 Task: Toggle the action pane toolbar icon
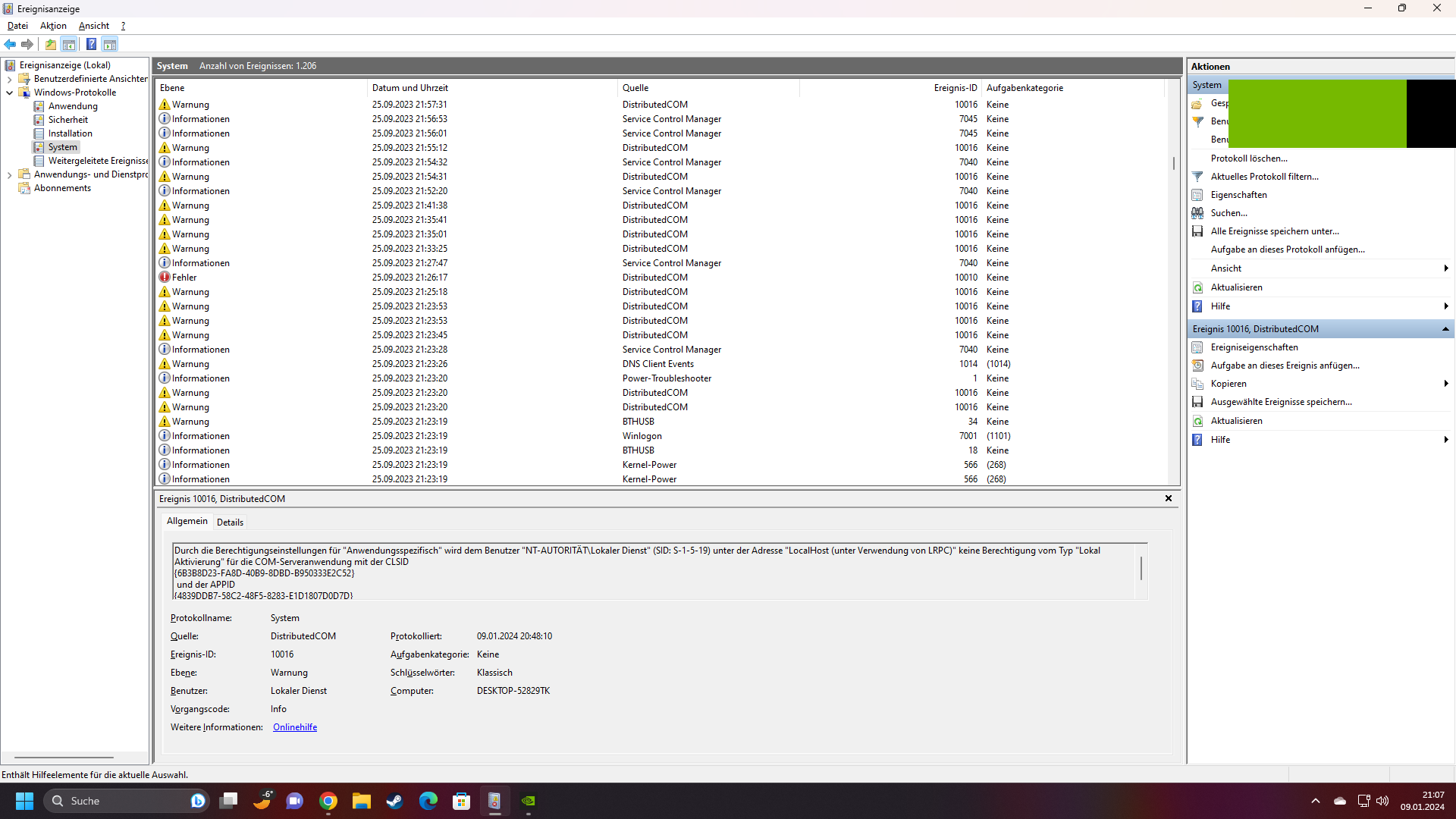[110, 44]
